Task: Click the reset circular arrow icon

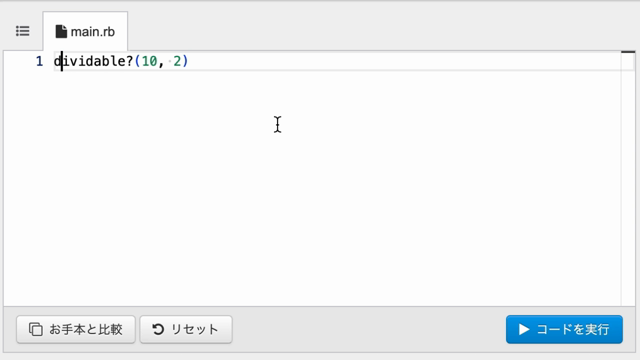Action: [158, 329]
